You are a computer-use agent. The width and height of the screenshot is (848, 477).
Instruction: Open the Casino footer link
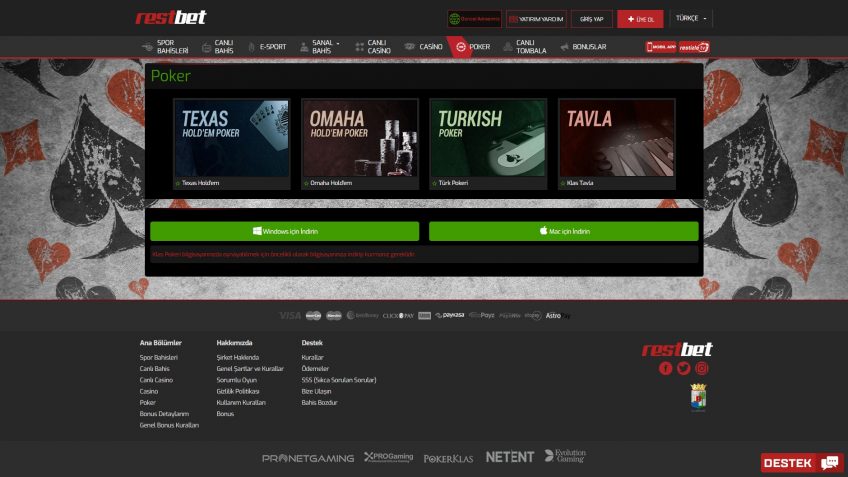tap(149, 392)
